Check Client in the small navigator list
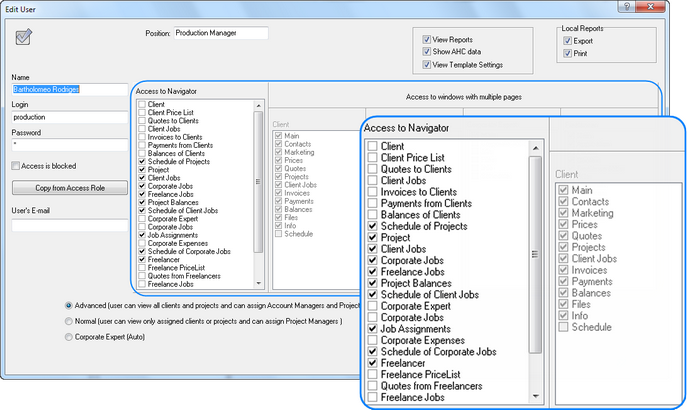687x410 pixels. point(142,104)
